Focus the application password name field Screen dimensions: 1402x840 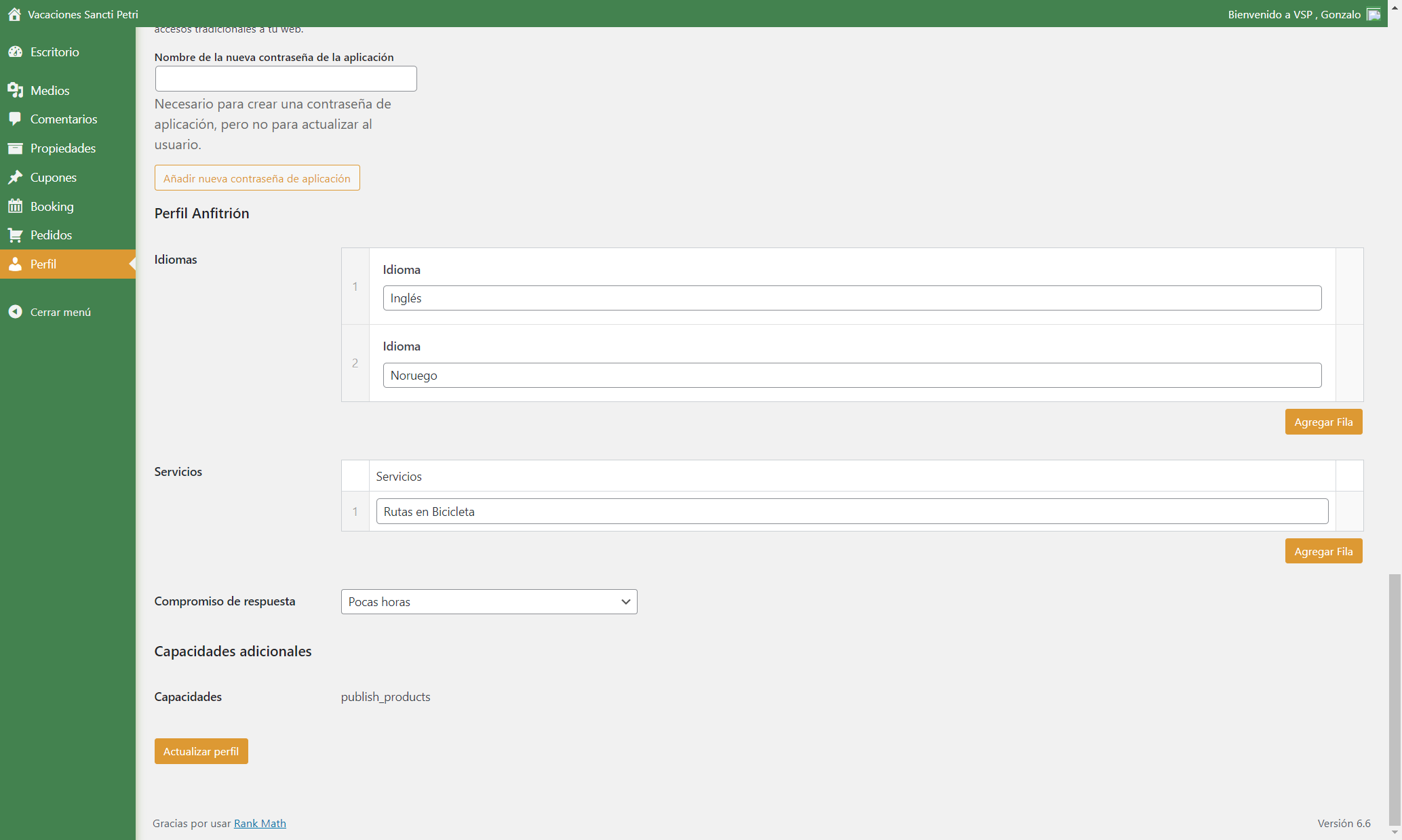pos(286,79)
